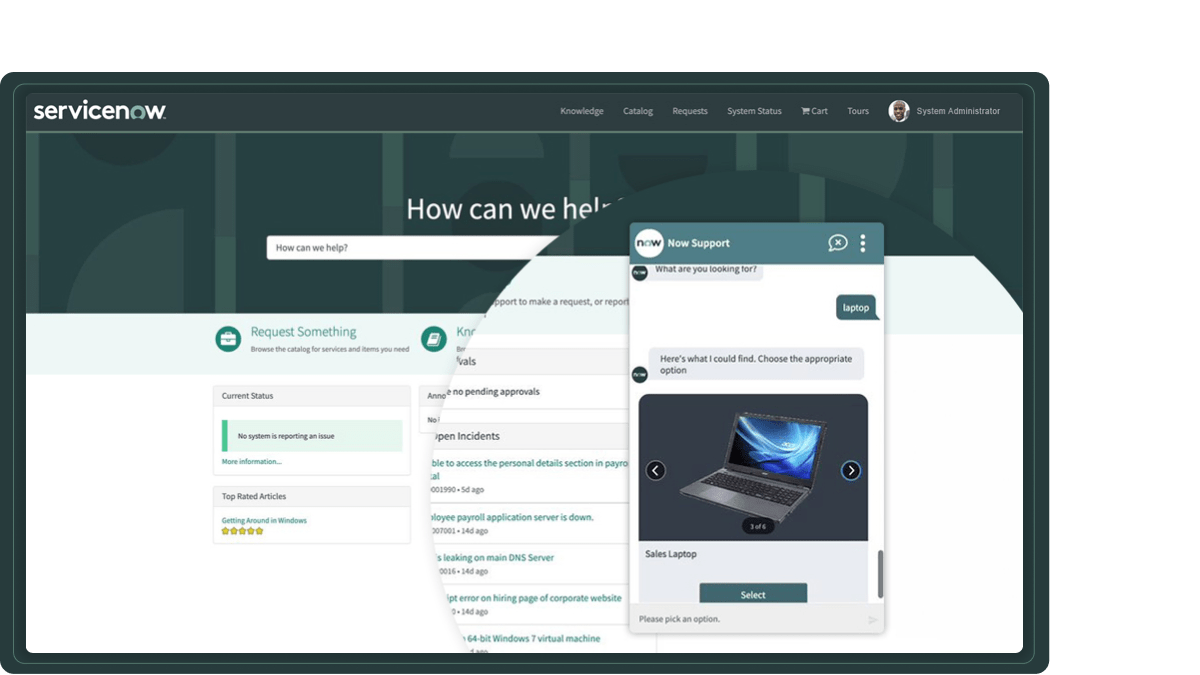The height and width of the screenshot is (675, 1200).
Task: Show next item in laptop carousel
Action: [x=851, y=470]
